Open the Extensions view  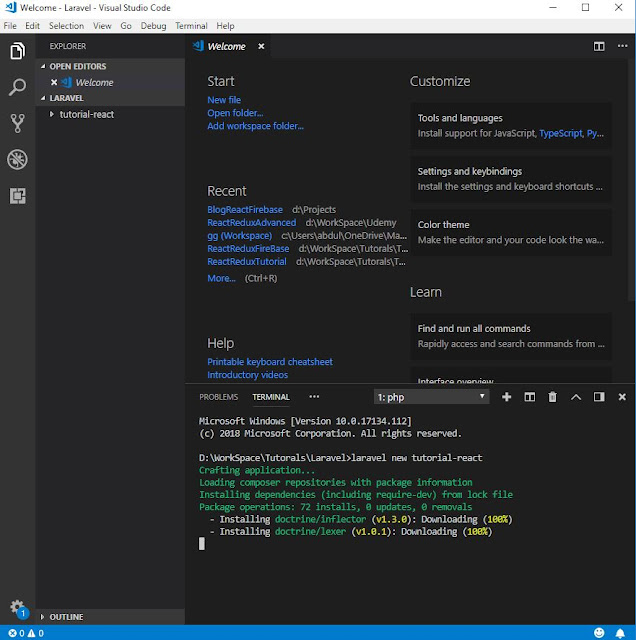tap(18, 196)
